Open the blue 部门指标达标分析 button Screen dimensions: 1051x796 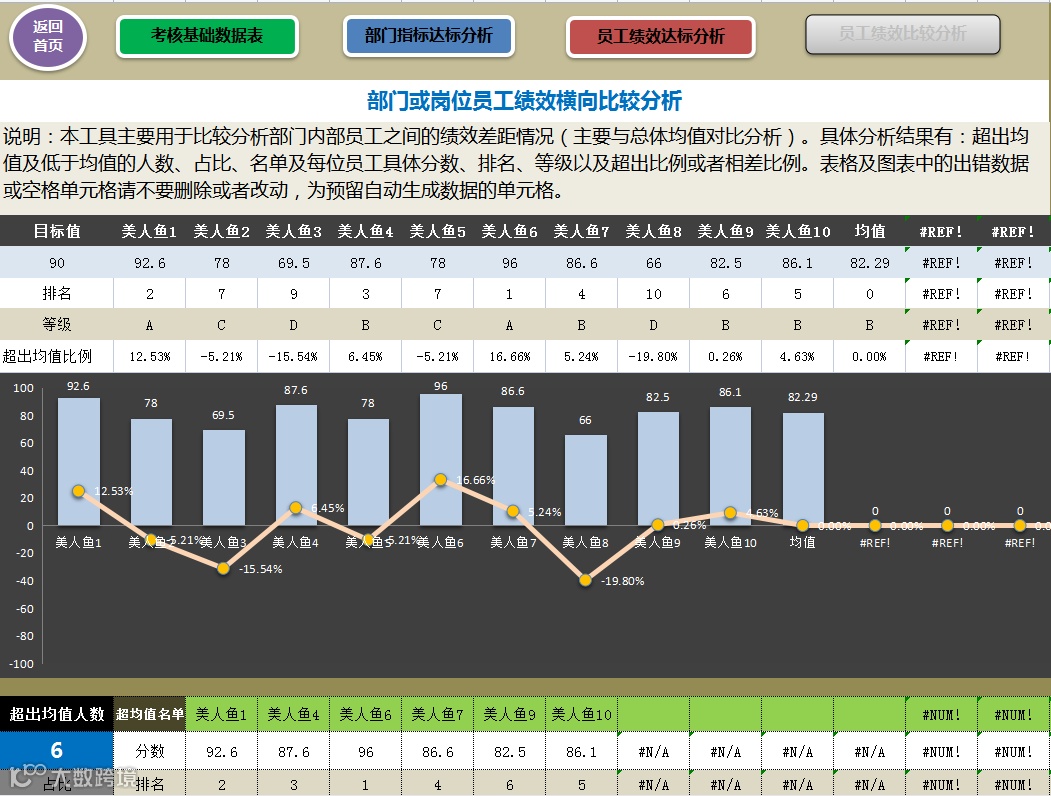428,36
